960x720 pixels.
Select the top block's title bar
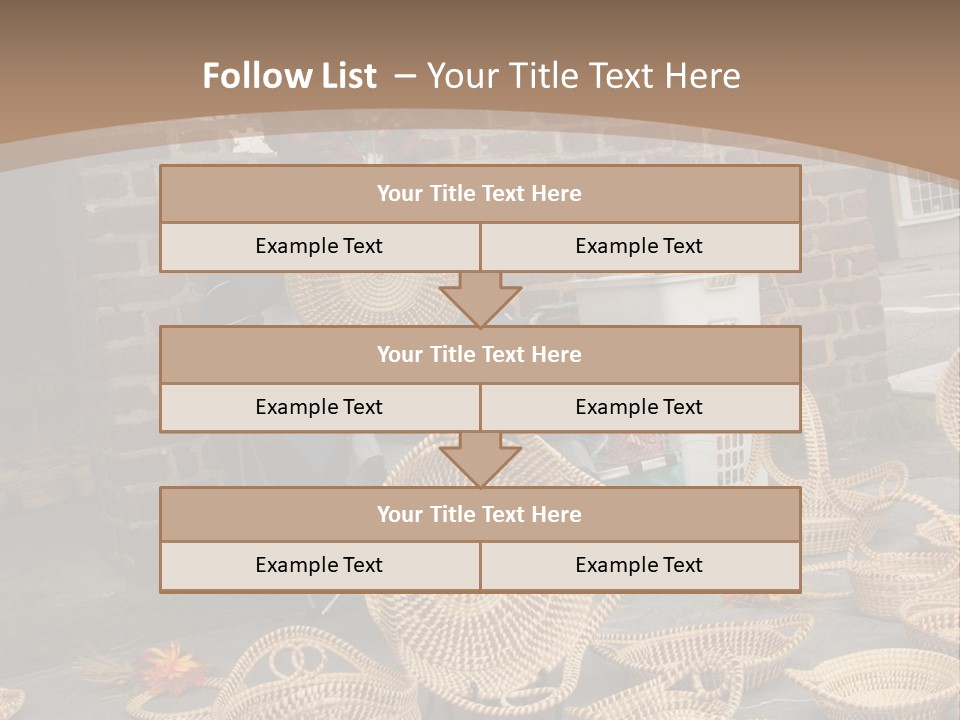coord(480,194)
